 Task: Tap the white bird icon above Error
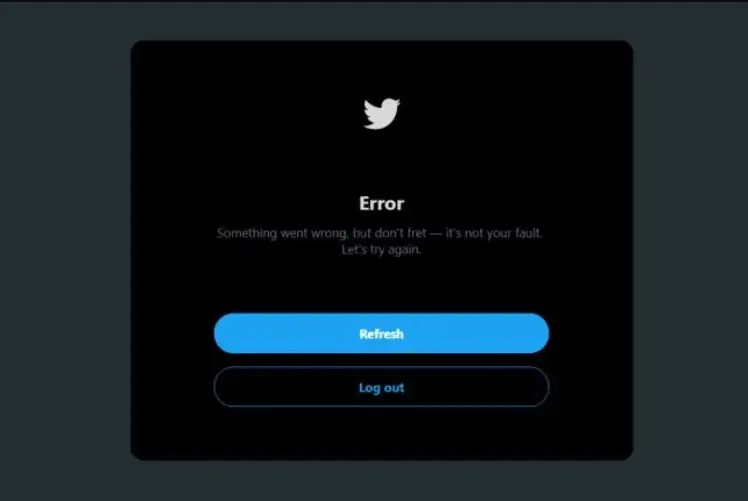tap(382, 114)
